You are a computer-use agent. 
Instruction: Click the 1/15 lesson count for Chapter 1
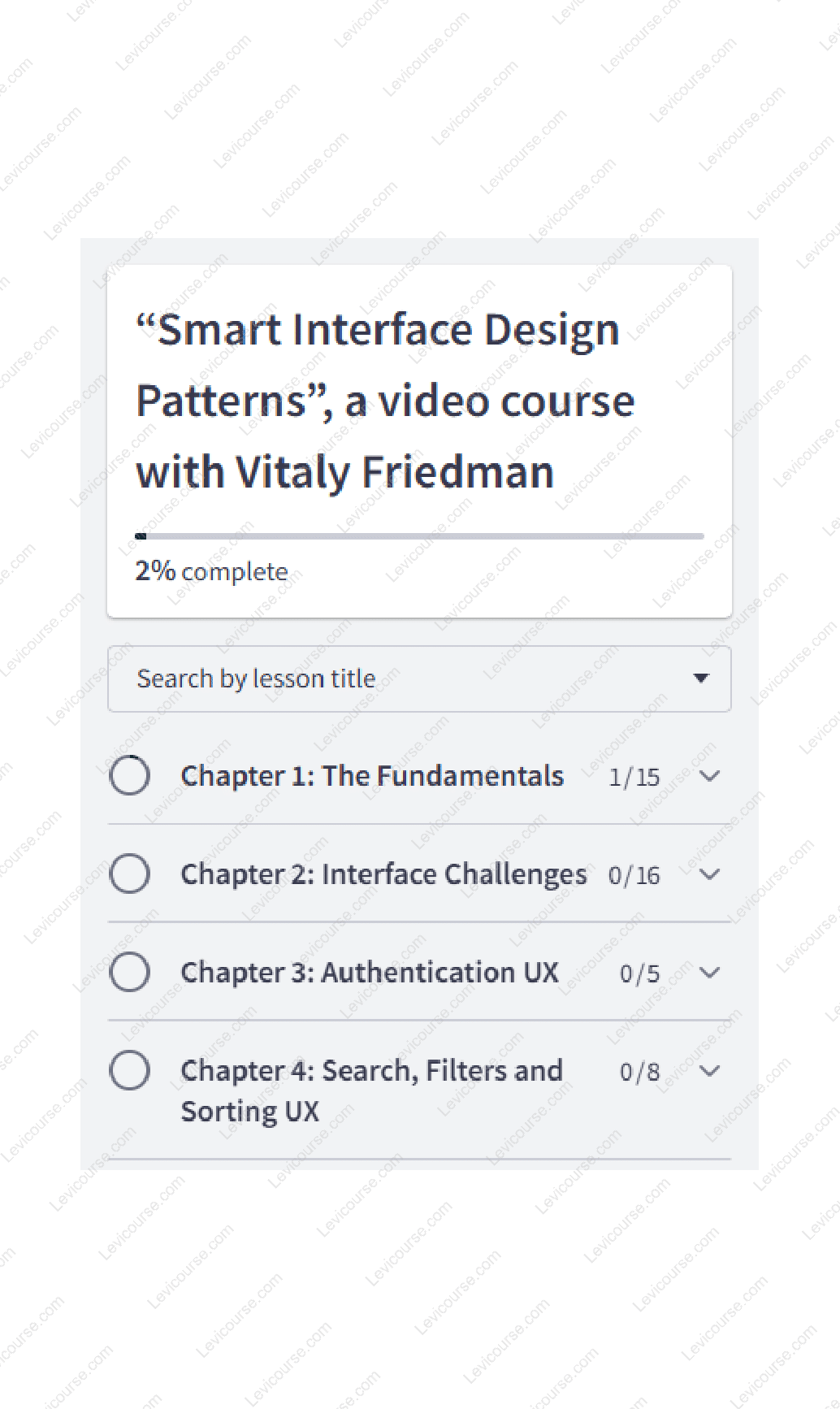point(634,778)
